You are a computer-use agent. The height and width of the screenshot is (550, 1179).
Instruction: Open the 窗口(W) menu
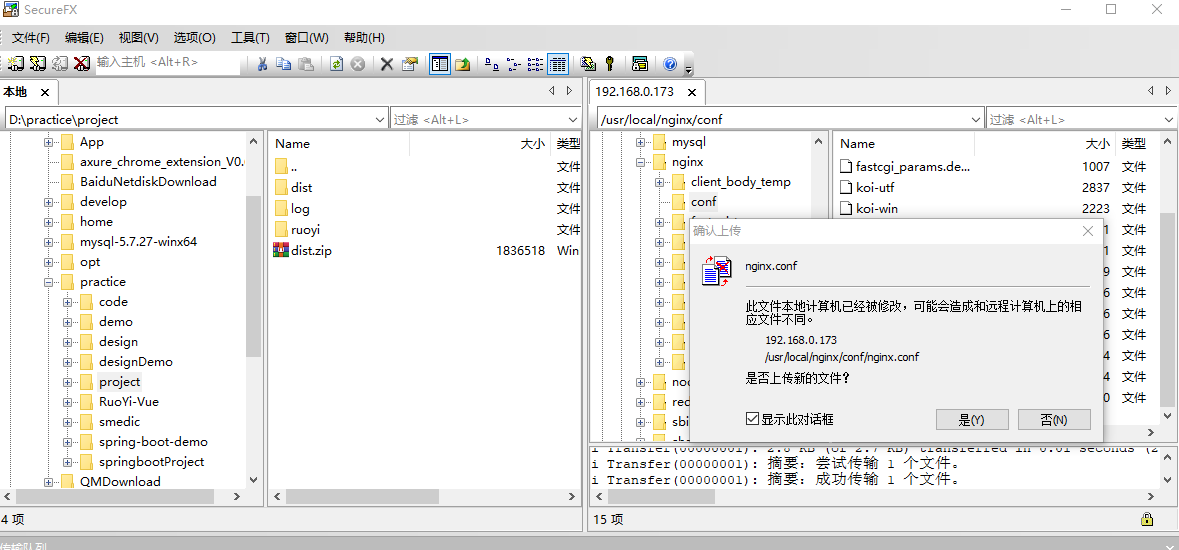(x=307, y=38)
